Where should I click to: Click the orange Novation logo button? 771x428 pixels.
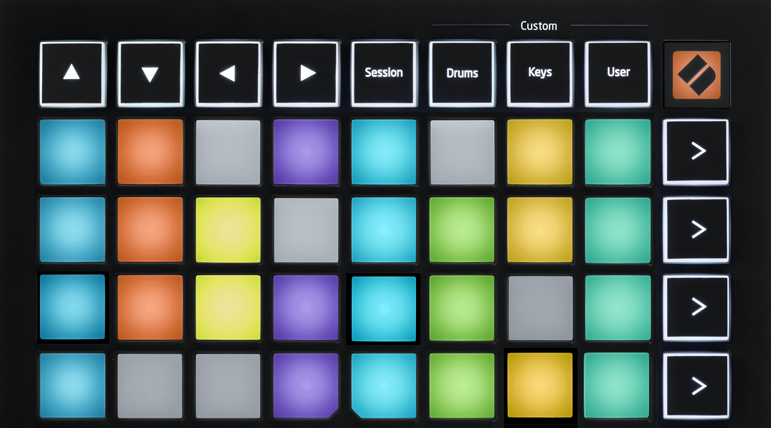[x=696, y=74]
